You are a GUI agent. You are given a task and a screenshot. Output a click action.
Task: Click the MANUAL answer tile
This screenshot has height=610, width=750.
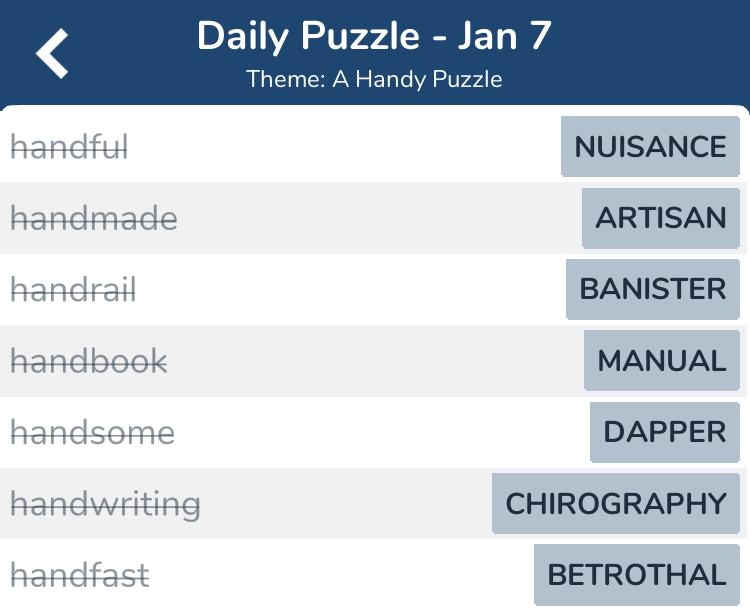point(662,360)
